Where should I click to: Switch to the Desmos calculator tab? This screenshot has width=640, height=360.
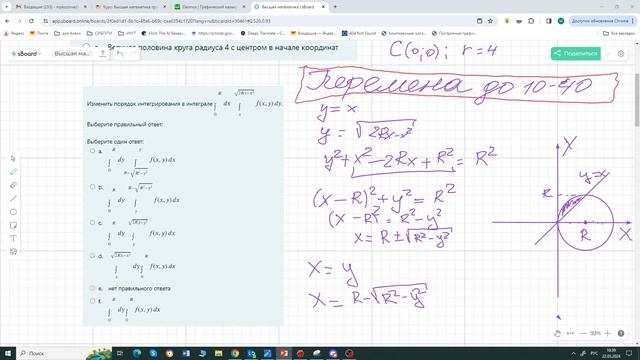pyautogui.click(x=209, y=7)
